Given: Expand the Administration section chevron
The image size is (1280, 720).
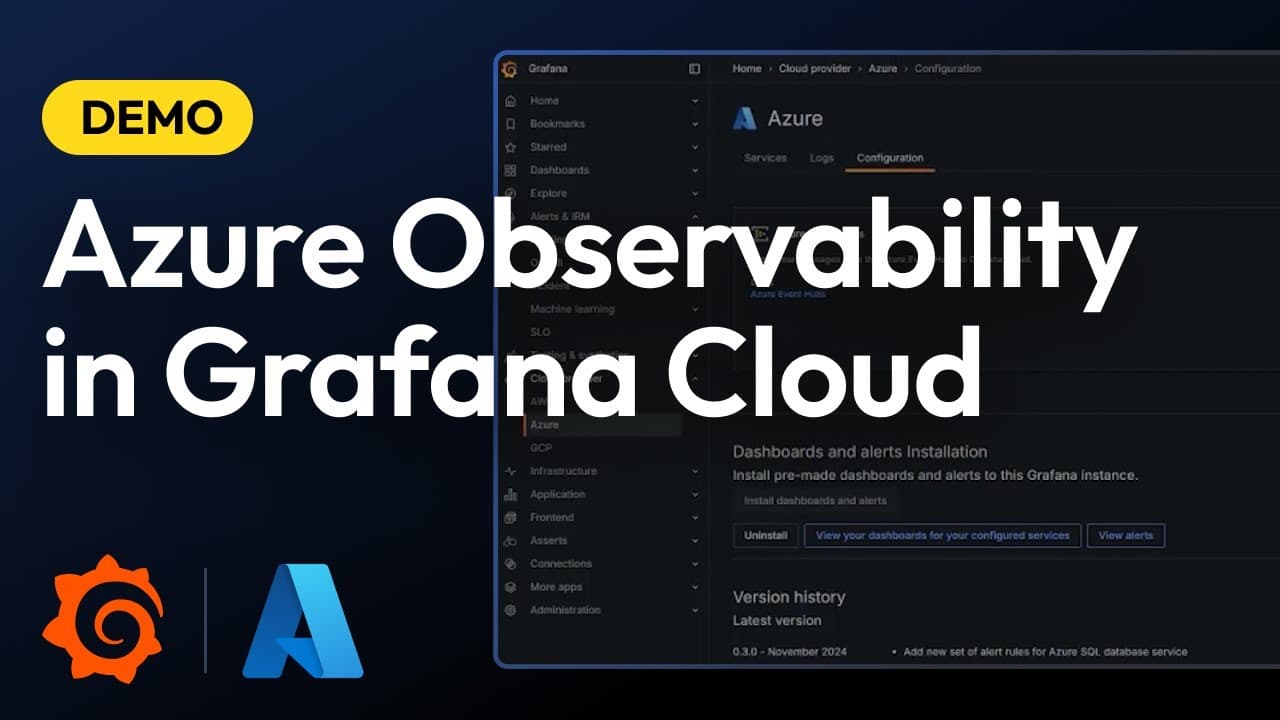Looking at the screenshot, I should click(x=695, y=610).
